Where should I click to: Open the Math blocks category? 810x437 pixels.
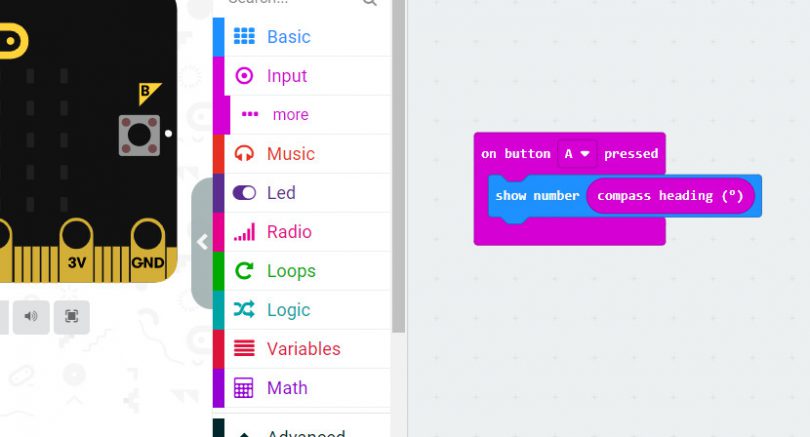286,388
